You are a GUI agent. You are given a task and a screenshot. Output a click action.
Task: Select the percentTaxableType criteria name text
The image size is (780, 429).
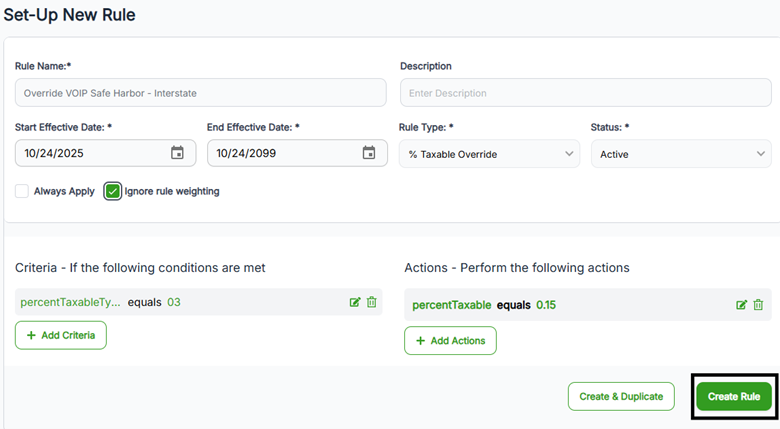69,302
